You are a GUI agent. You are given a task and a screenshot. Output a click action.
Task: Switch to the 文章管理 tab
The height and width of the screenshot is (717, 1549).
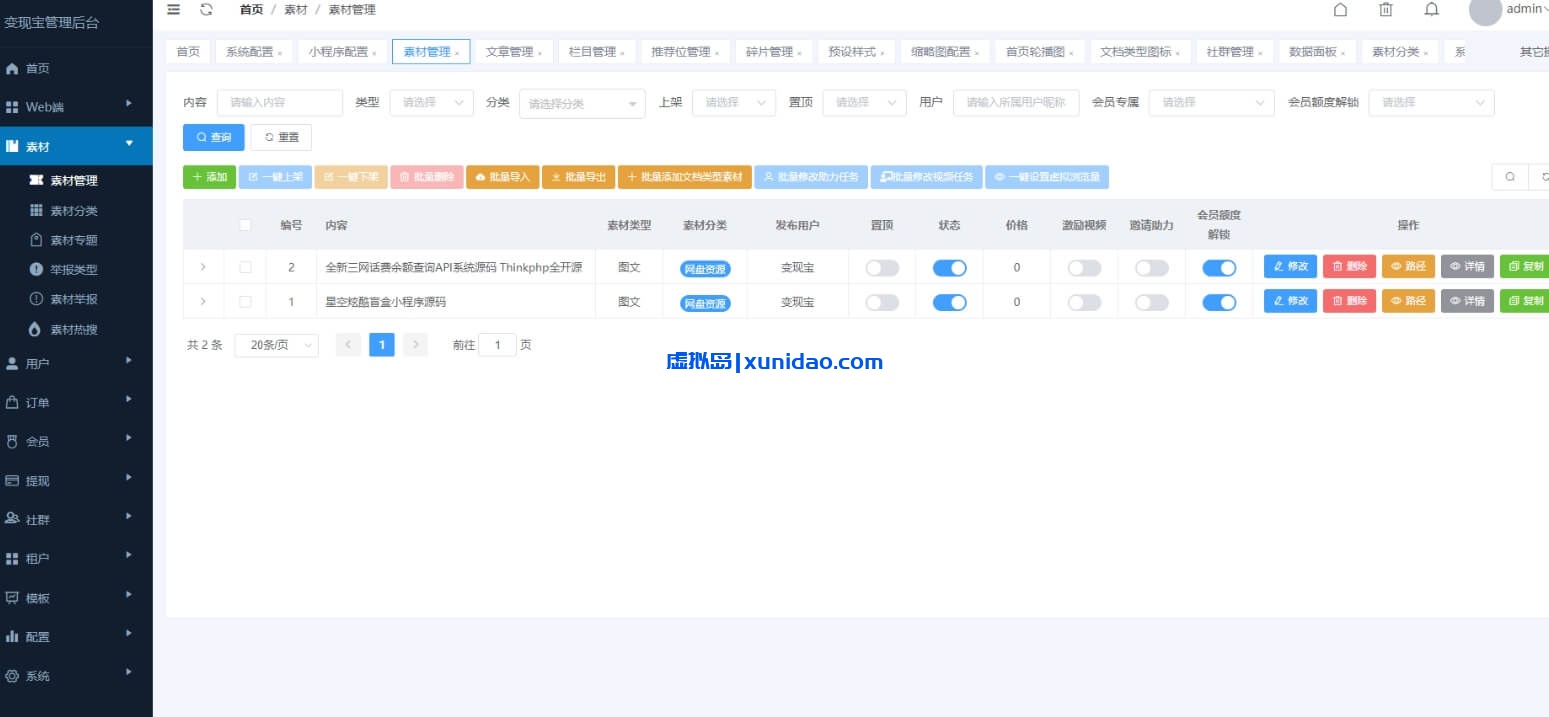[509, 51]
